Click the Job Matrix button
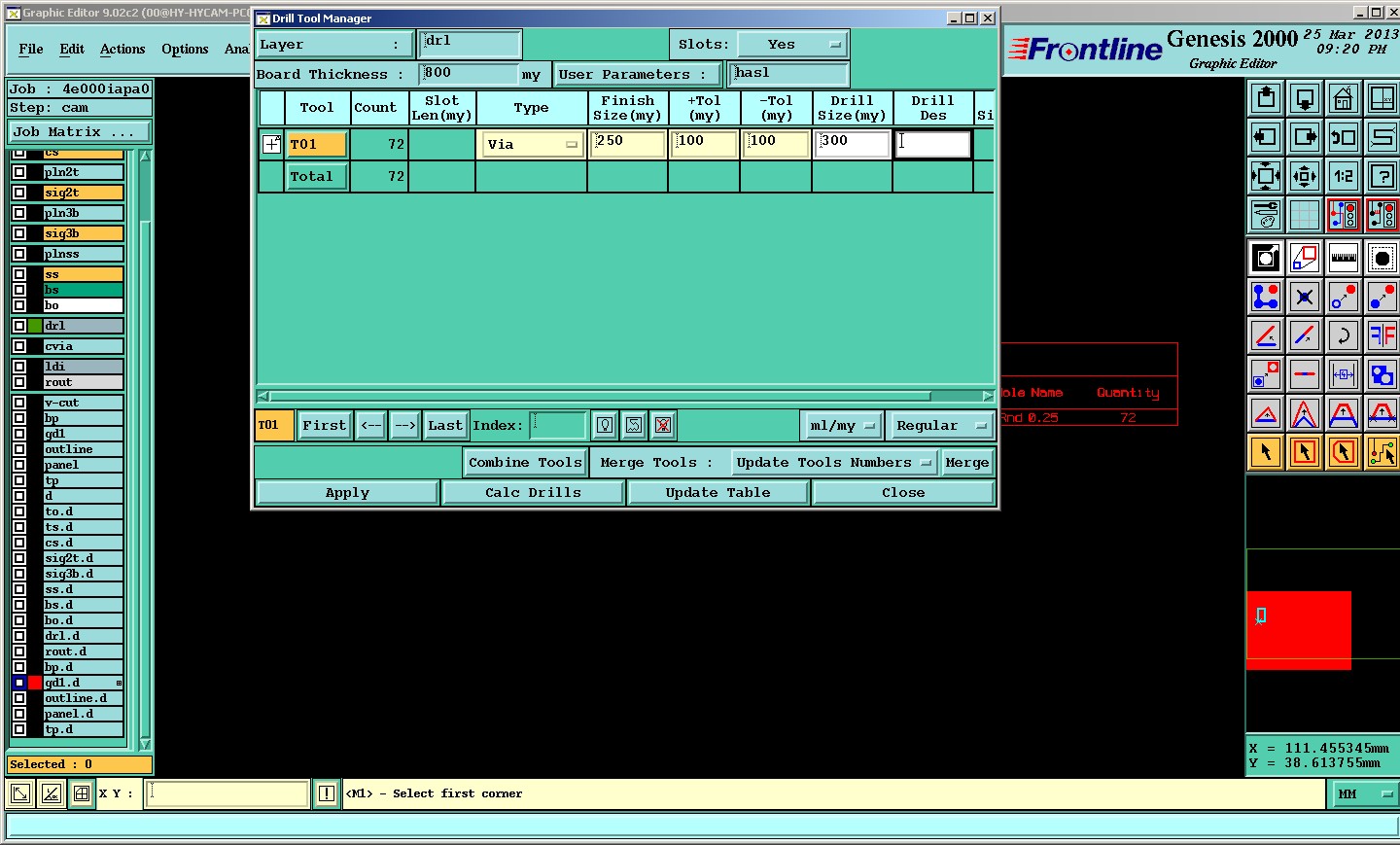The height and width of the screenshot is (845, 1400). click(80, 131)
